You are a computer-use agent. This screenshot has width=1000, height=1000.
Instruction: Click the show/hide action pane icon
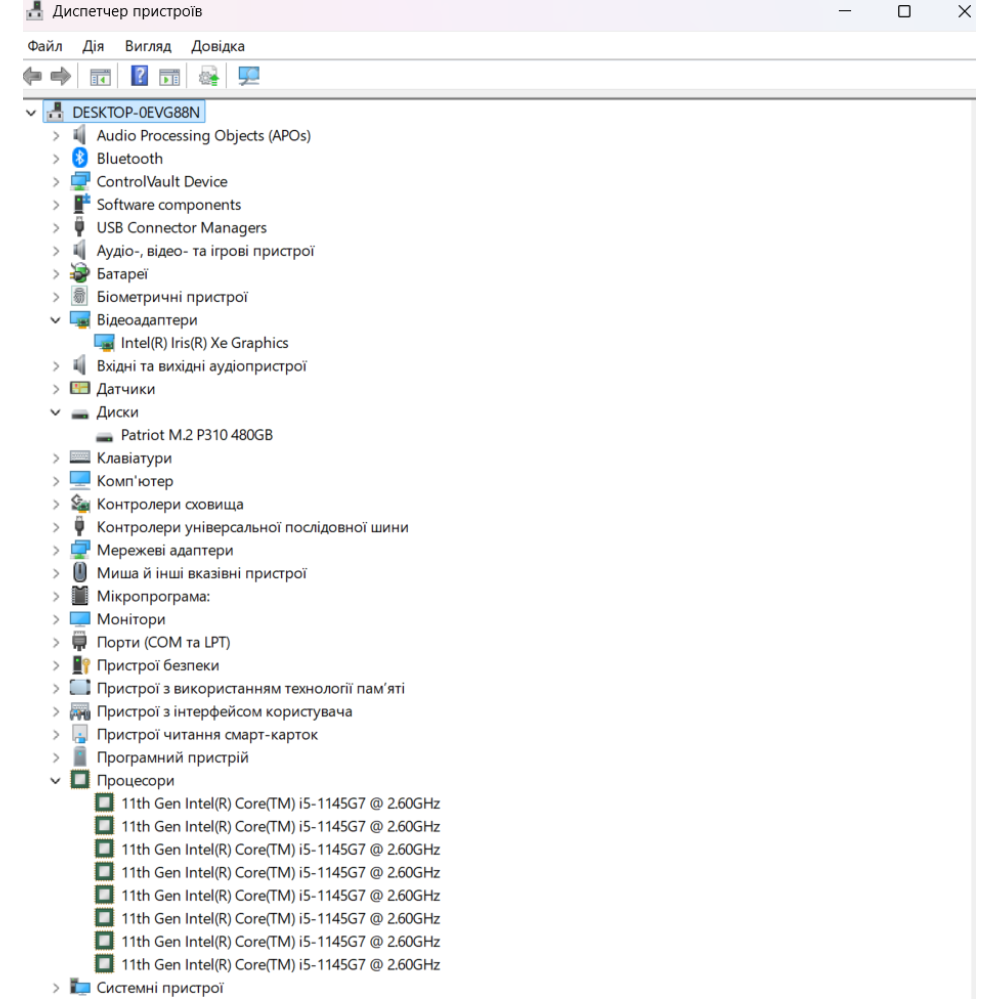pos(170,76)
